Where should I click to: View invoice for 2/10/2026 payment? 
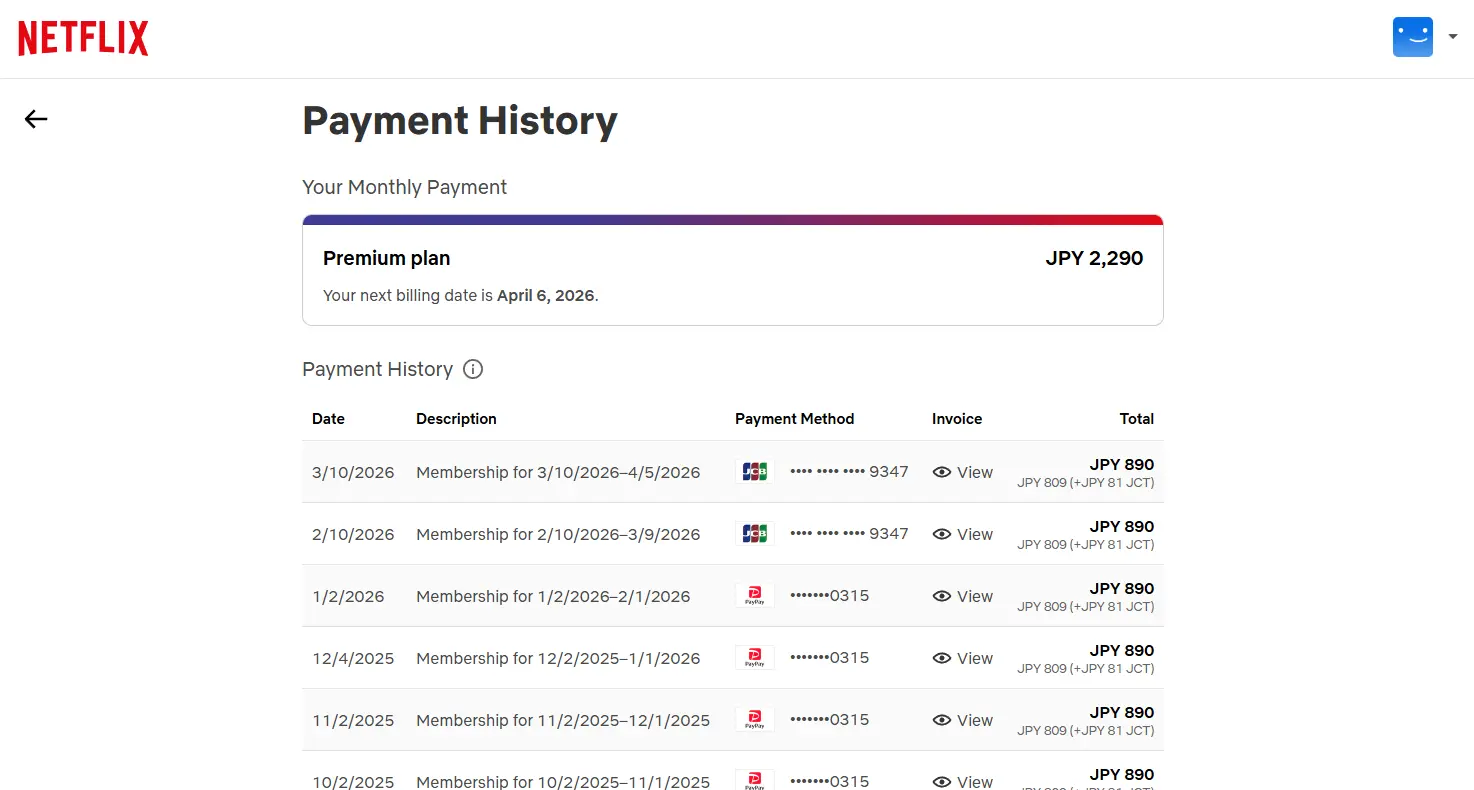coord(963,534)
